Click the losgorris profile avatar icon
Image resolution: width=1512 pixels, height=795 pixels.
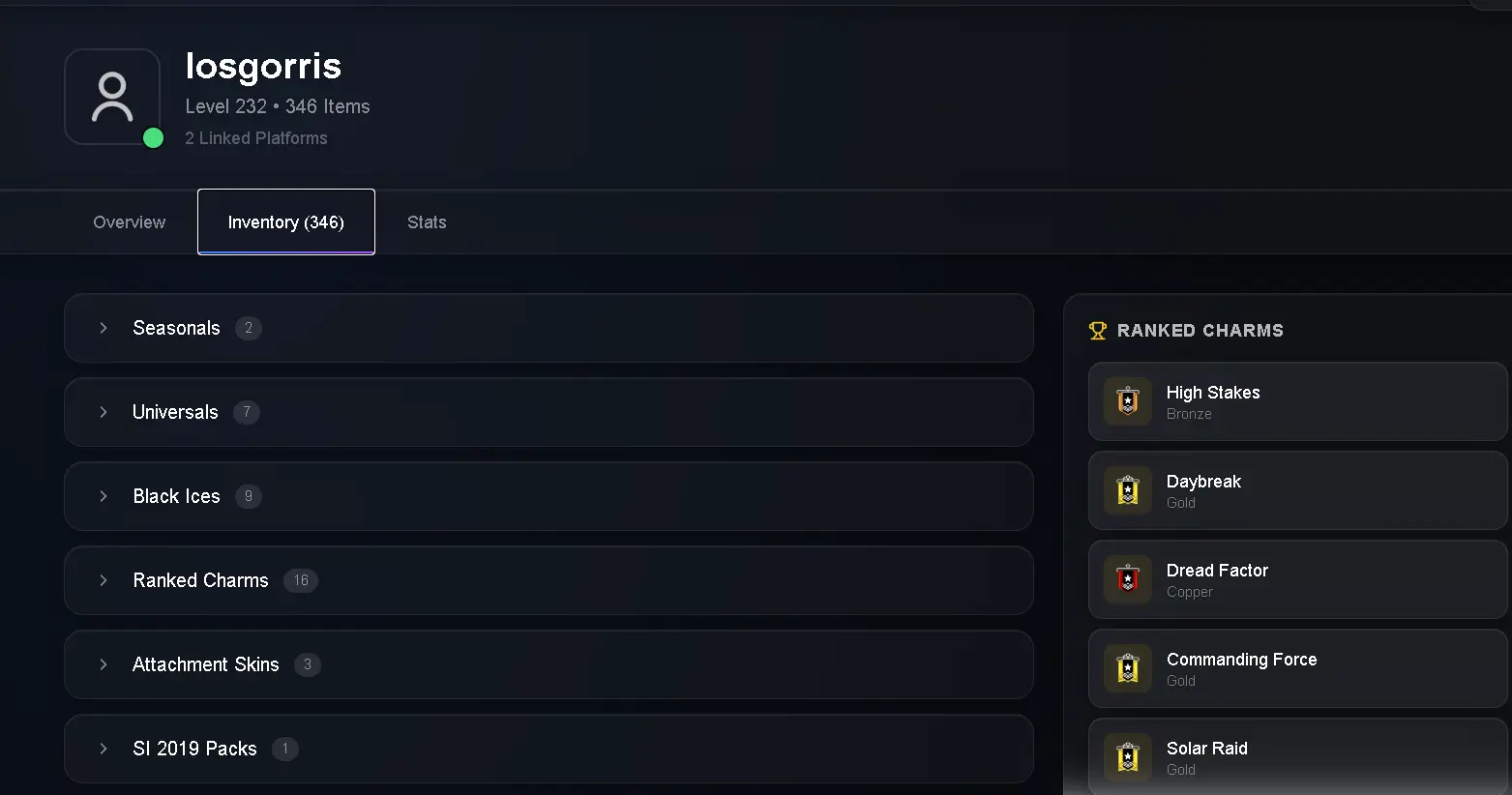[x=112, y=97]
